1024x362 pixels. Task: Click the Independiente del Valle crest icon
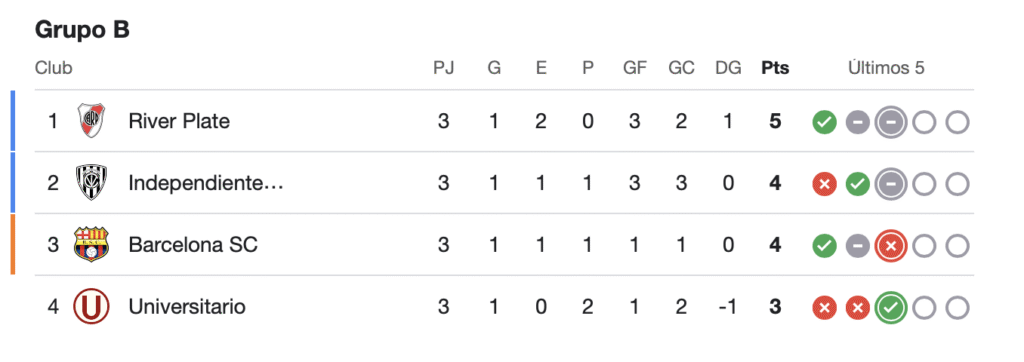coord(91,182)
